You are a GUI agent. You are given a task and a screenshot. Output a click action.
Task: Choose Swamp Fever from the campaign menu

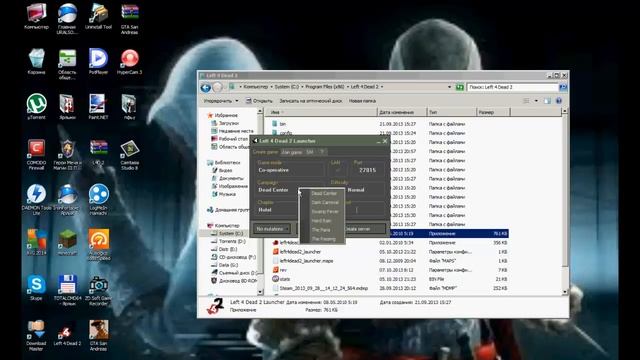[325, 211]
